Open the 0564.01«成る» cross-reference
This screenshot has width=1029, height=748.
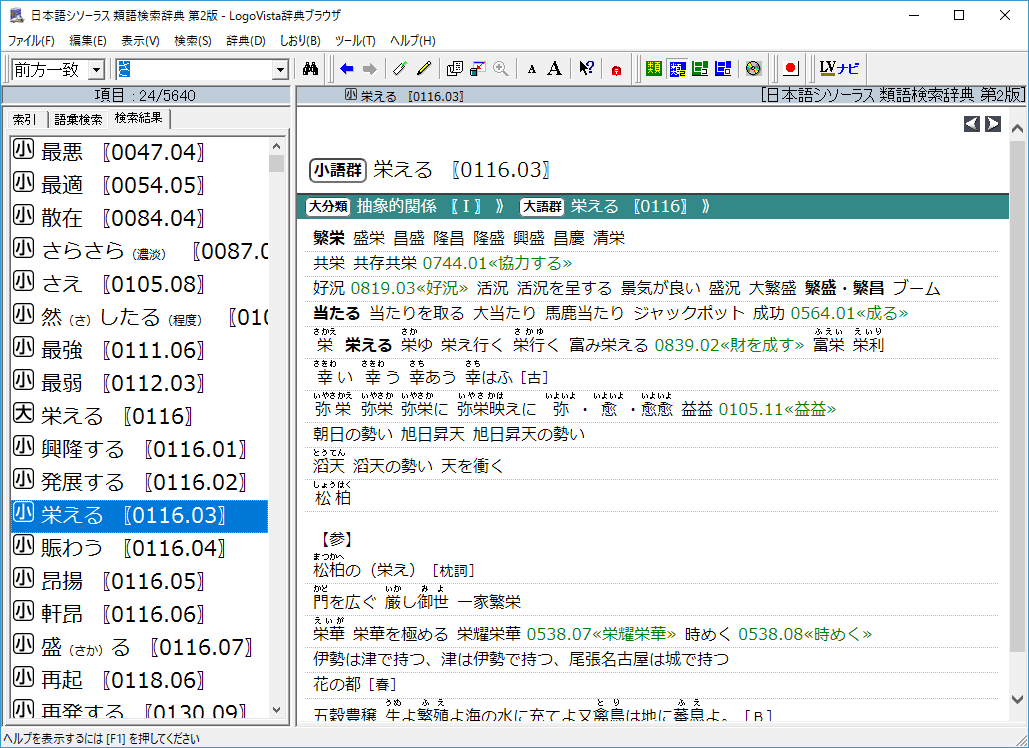(x=849, y=313)
